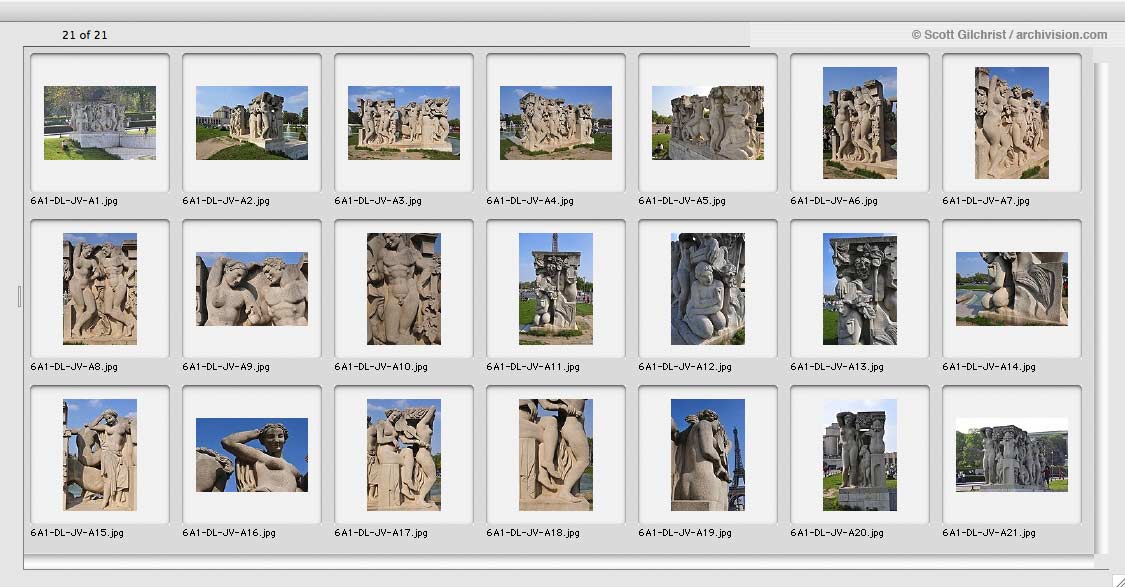Screen dimensions: 1125x587
Task: Open the 6A1-DL-JV-A16.jpg thumbnail
Action: [252, 455]
